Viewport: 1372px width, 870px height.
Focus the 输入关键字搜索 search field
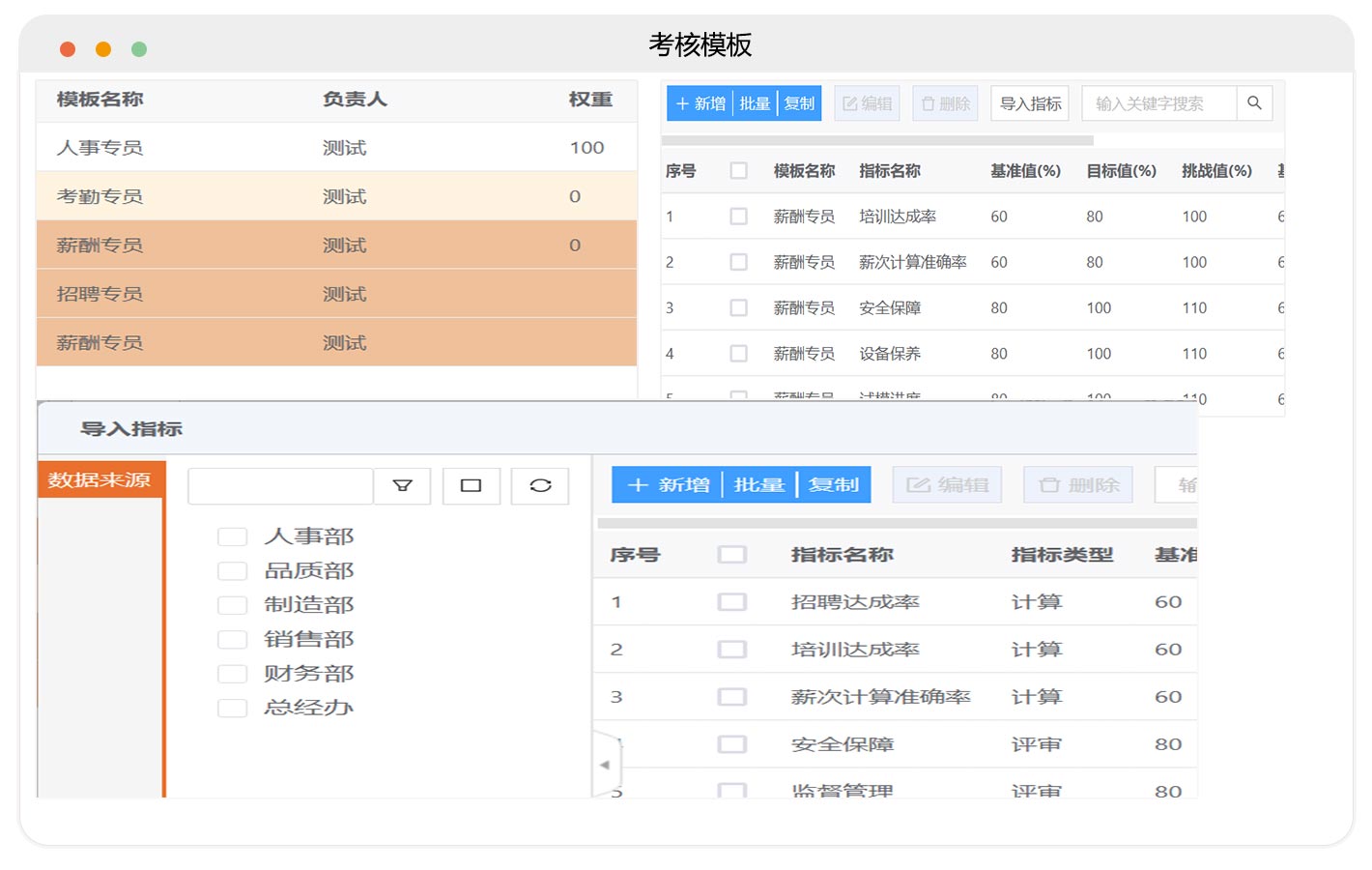[1159, 103]
